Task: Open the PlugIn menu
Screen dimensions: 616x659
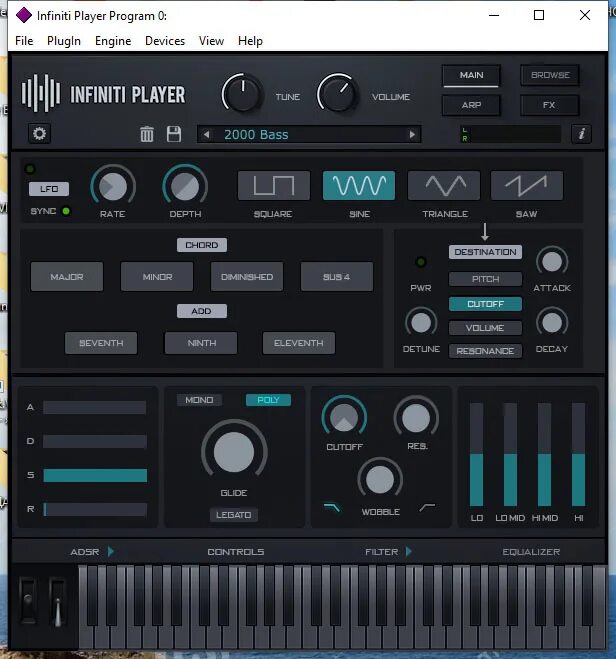Action: click(x=64, y=41)
